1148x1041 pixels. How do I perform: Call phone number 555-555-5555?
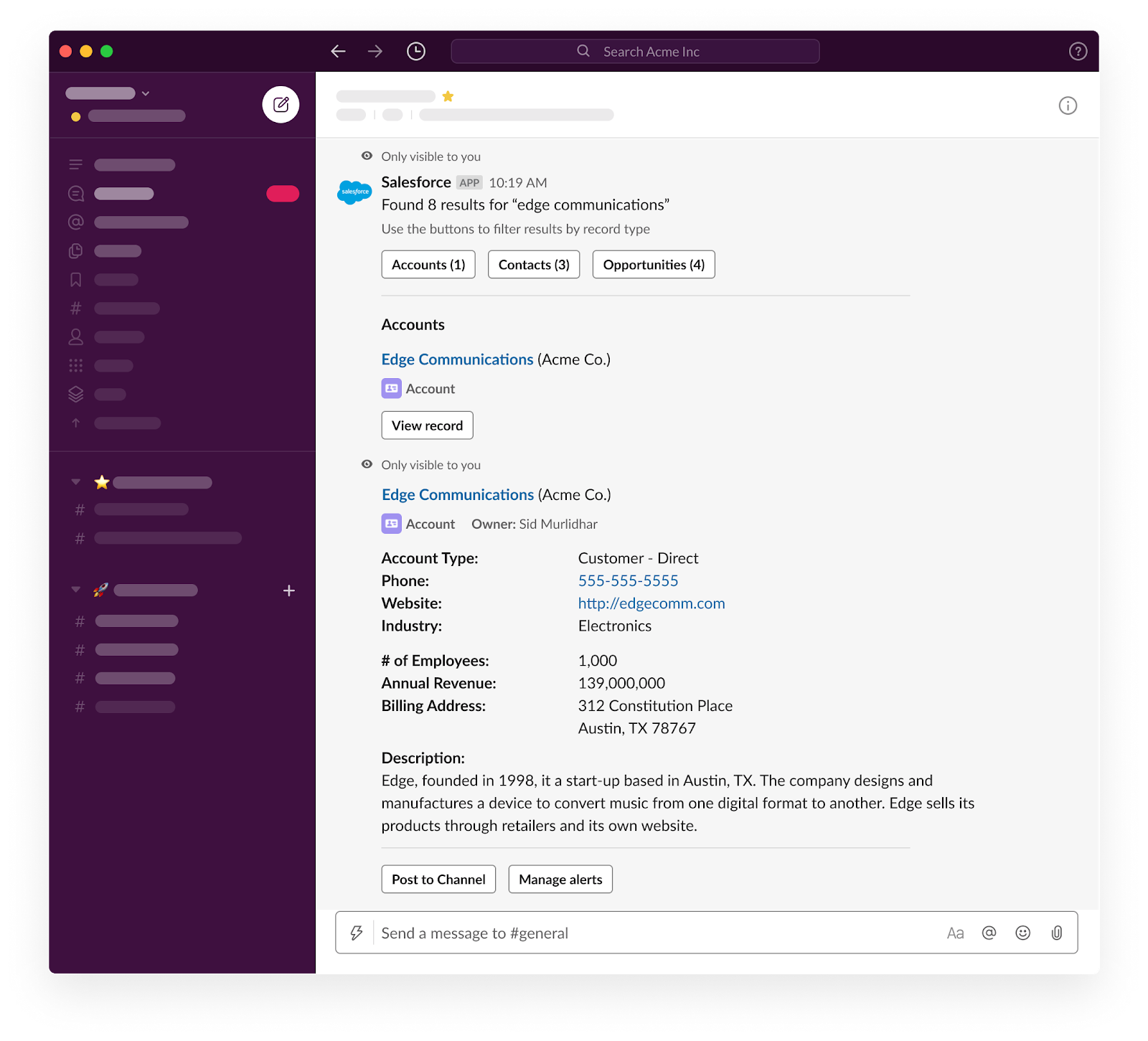pyautogui.click(x=628, y=580)
